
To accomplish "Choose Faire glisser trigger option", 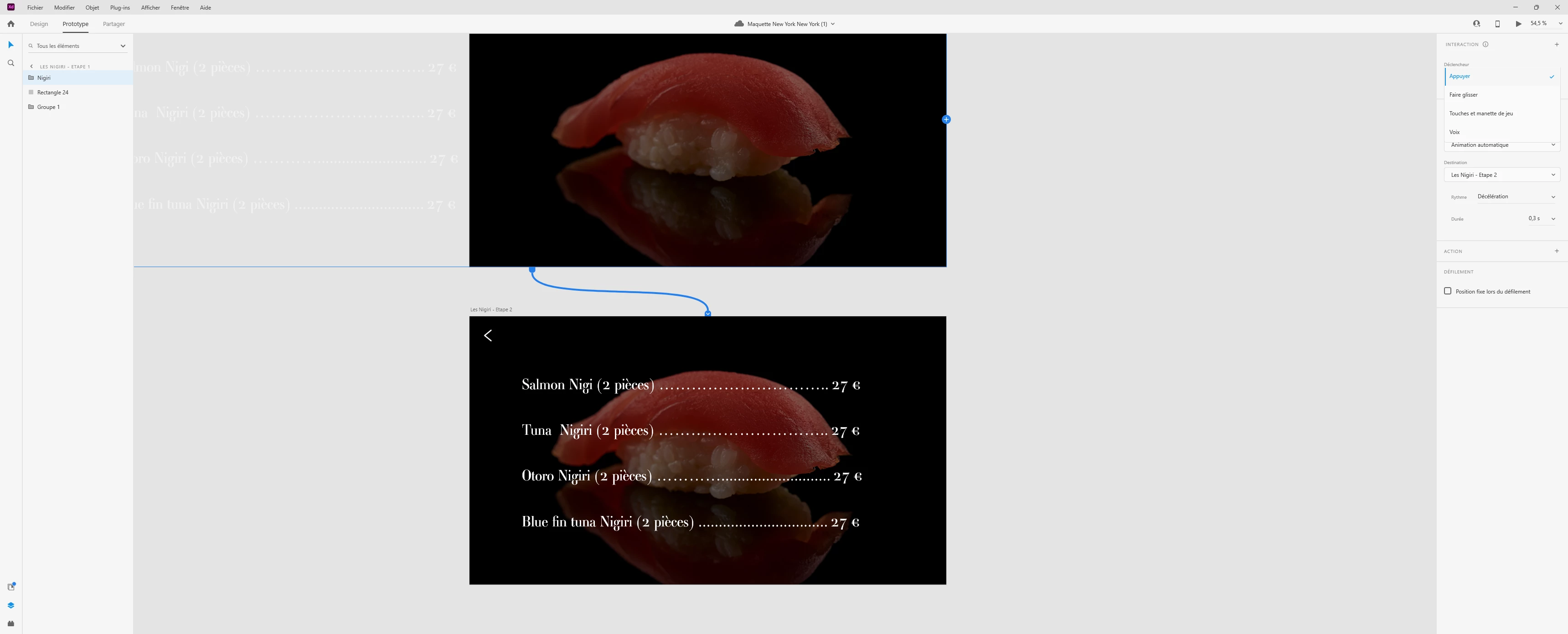I will pyautogui.click(x=1463, y=95).
